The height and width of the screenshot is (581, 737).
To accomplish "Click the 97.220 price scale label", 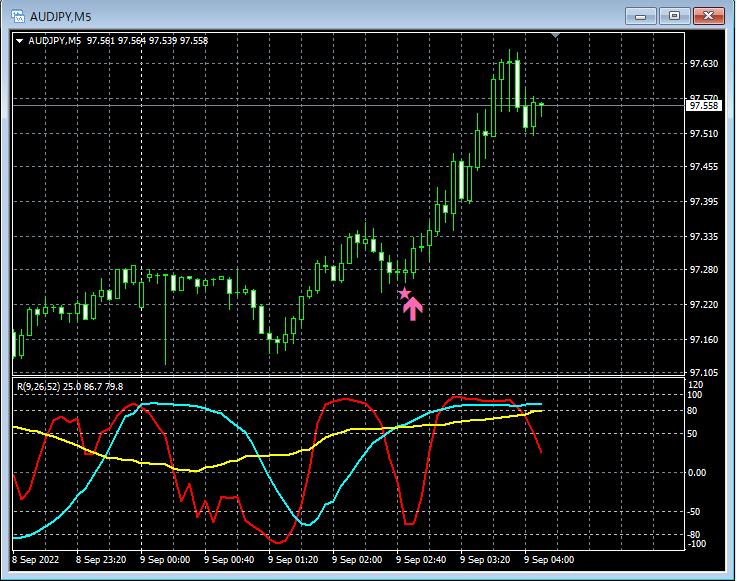I will tap(704, 305).
